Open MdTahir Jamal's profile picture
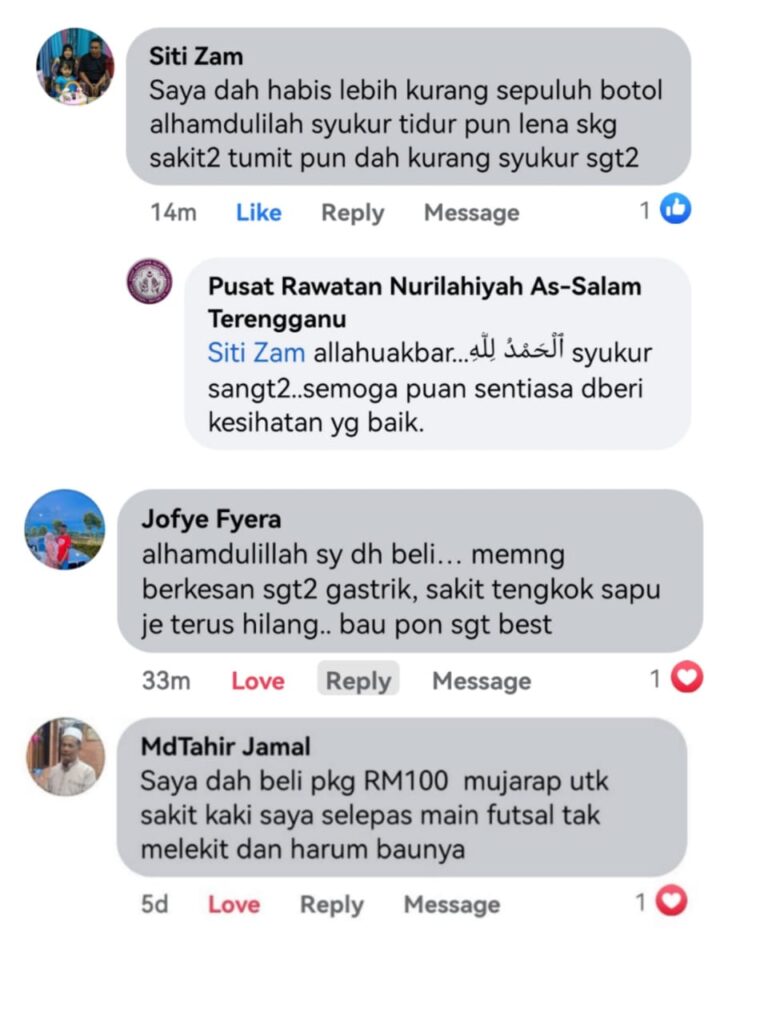 (x=65, y=757)
